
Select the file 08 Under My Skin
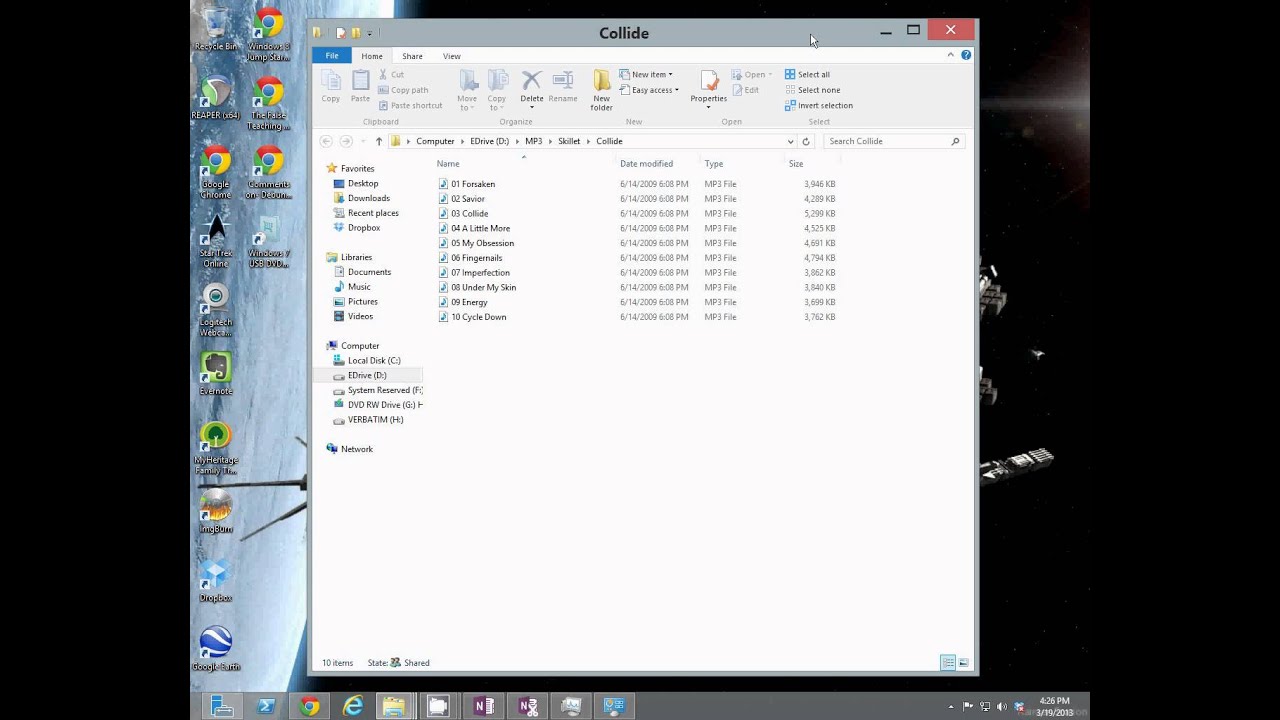click(483, 287)
